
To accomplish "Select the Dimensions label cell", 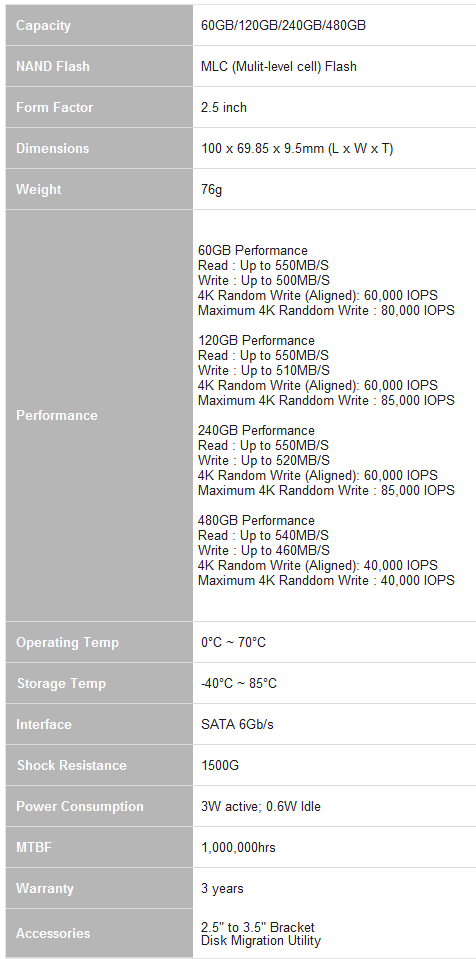I will (x=99, y=148).
